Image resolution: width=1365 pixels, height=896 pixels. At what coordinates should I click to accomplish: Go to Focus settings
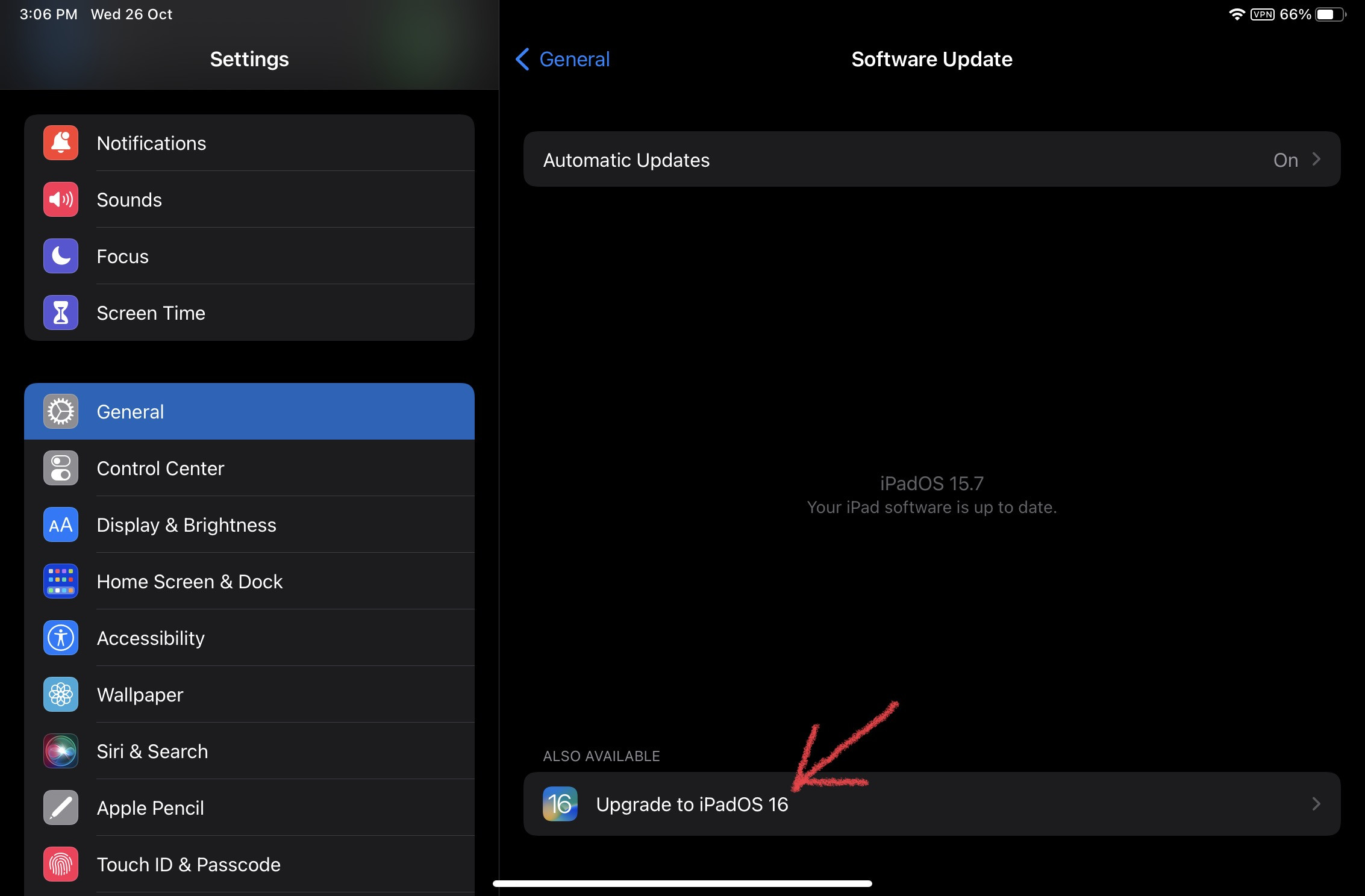(x=249, y=256)
